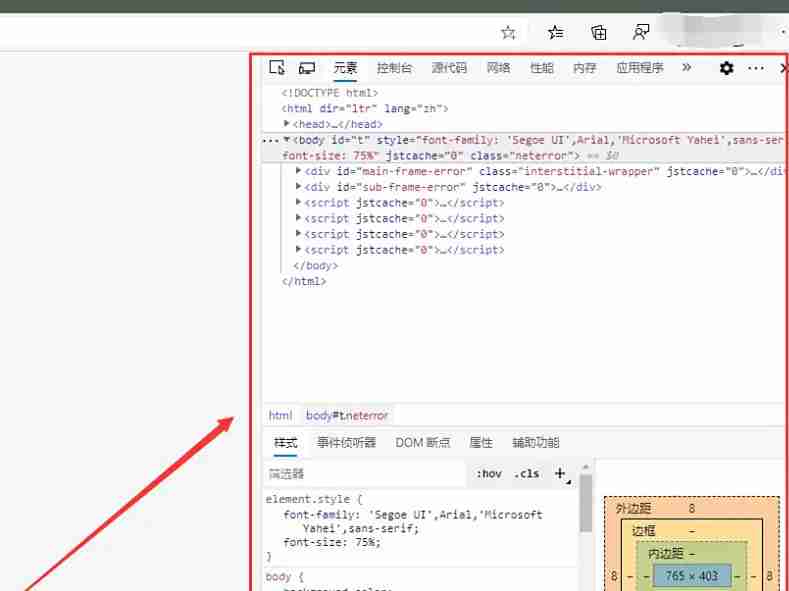
Task: Open the 应用程序 (Application) tab
Action: pos(640,68)
